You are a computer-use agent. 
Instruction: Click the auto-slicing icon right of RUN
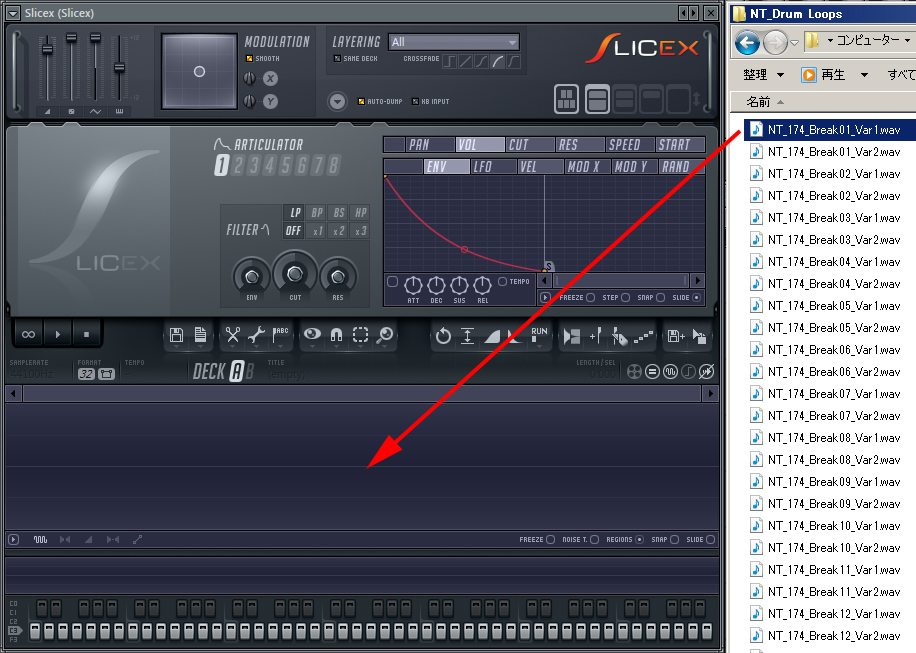point(571,336)
